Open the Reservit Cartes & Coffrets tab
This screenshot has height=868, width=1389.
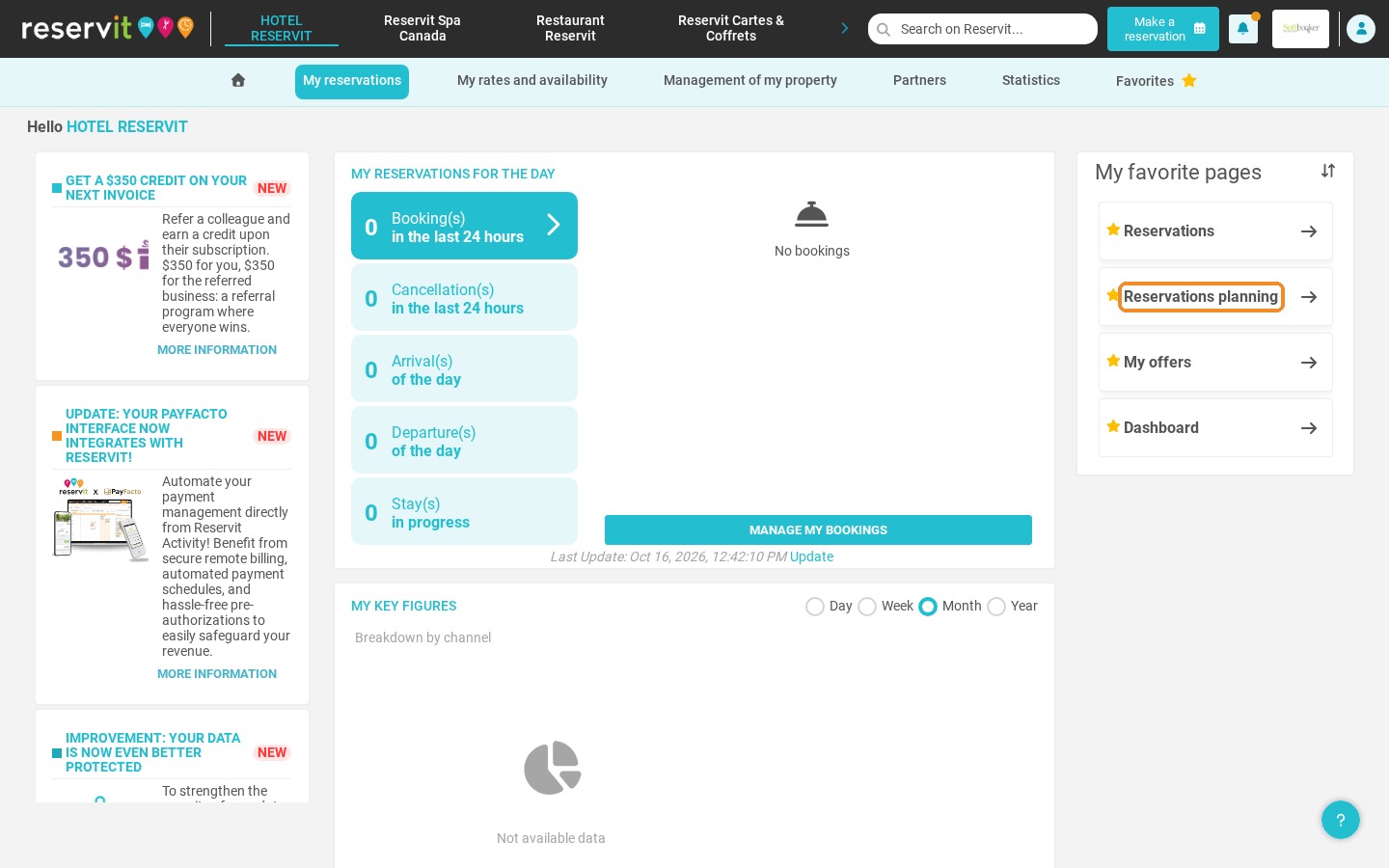[731, 28]
